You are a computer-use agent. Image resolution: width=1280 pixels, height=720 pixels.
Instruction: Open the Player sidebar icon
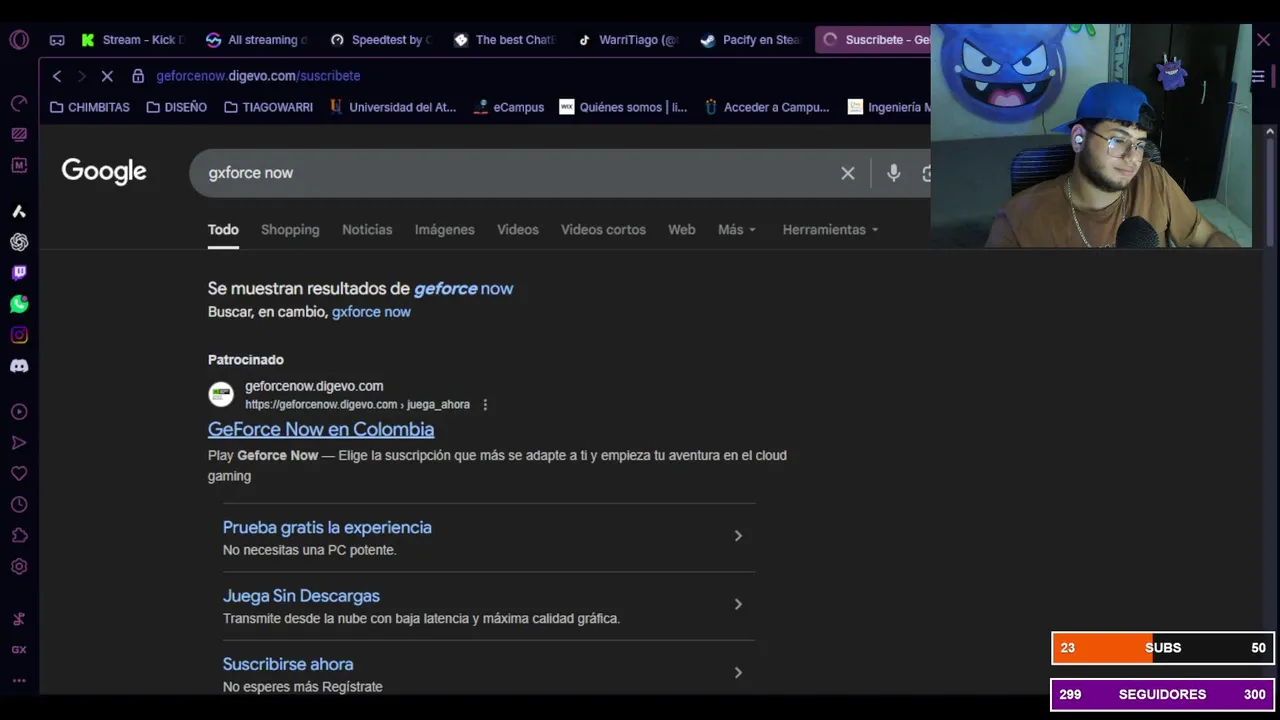coord(19,412)
